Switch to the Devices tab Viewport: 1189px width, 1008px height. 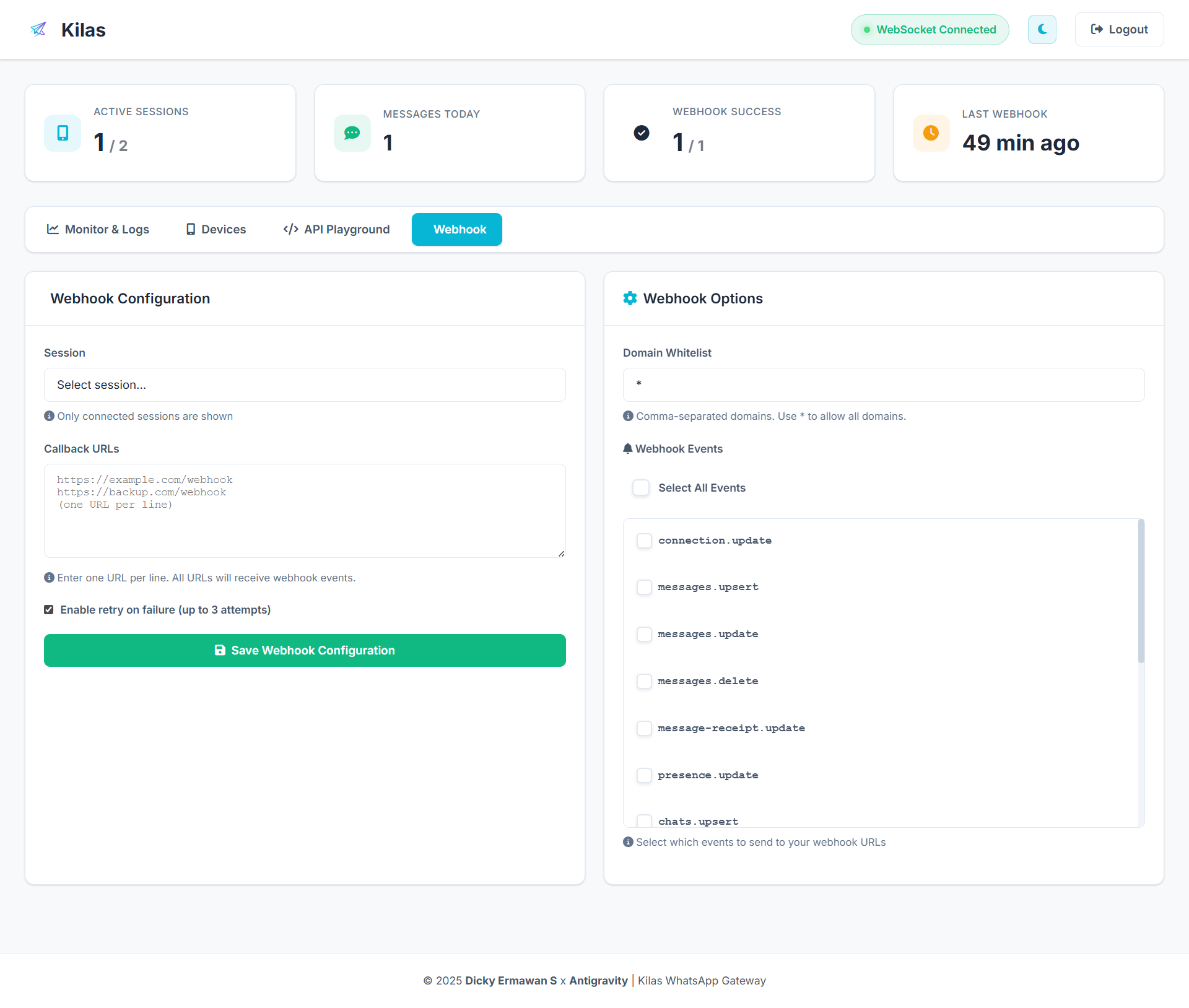point(216,229)
